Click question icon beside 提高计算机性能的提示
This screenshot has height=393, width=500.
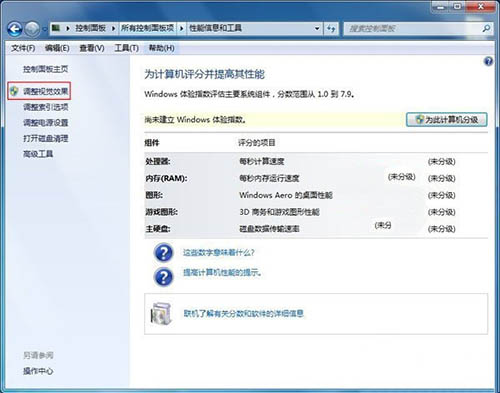tap(163, 277)
